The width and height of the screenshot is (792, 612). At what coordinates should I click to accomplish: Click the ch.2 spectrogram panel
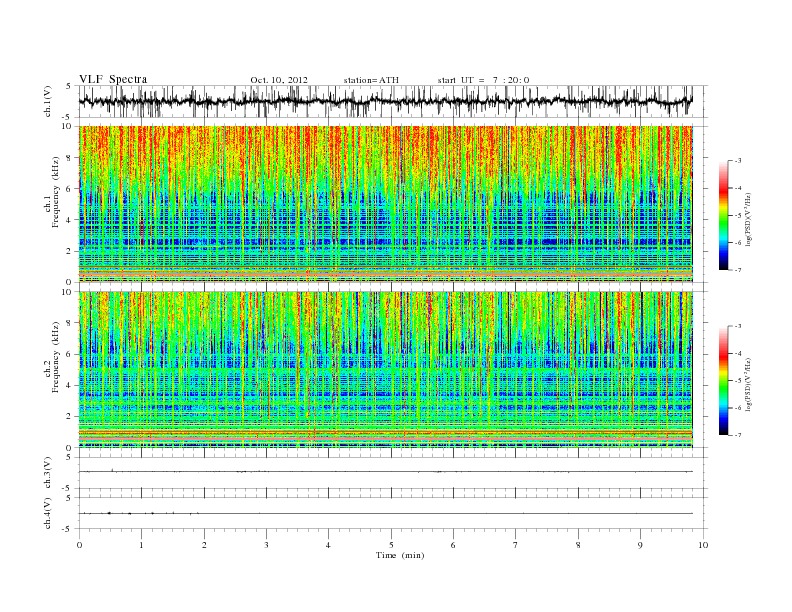386,370
